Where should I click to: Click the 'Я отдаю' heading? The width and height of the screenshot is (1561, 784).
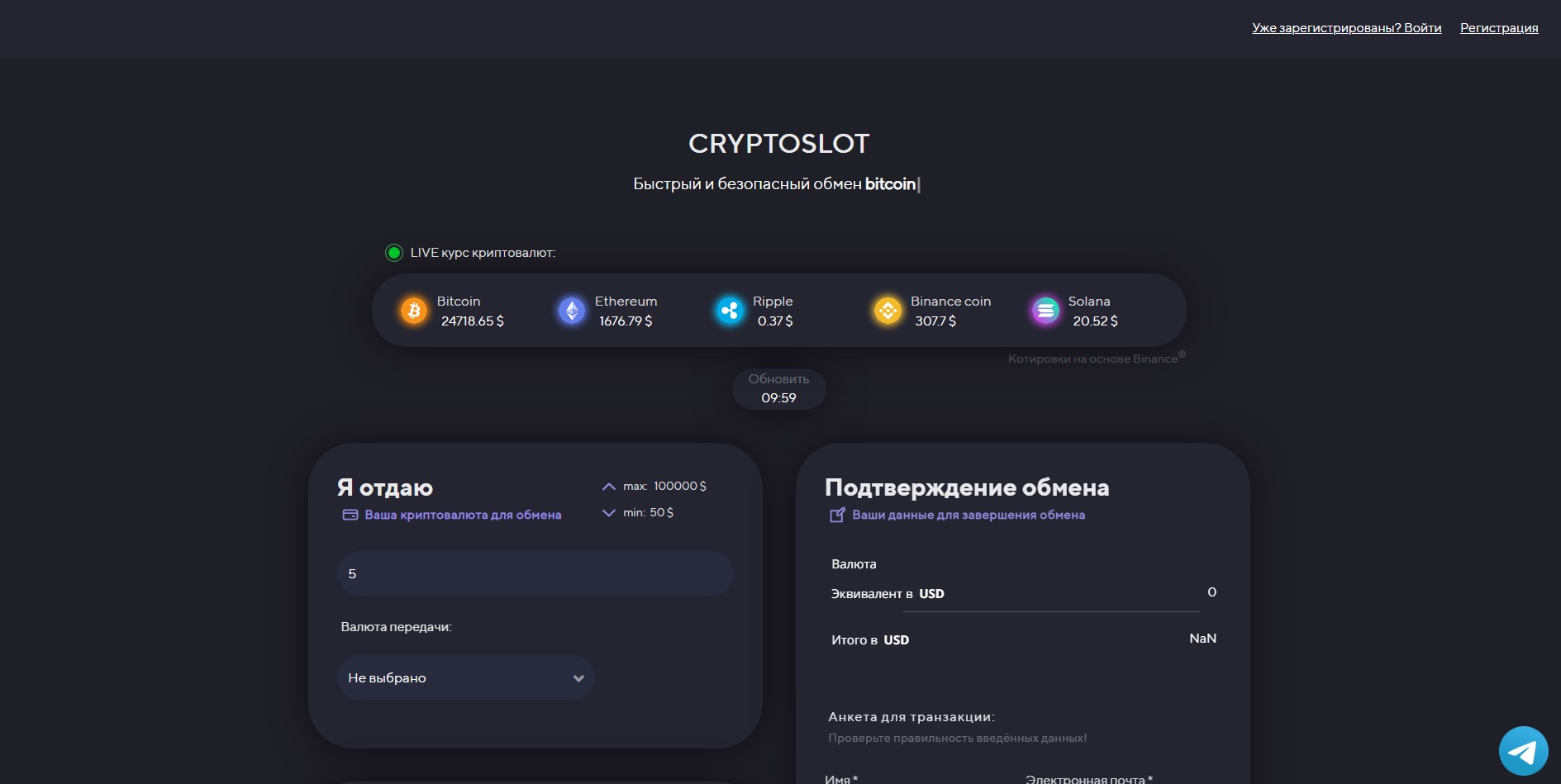coord(385,487)
